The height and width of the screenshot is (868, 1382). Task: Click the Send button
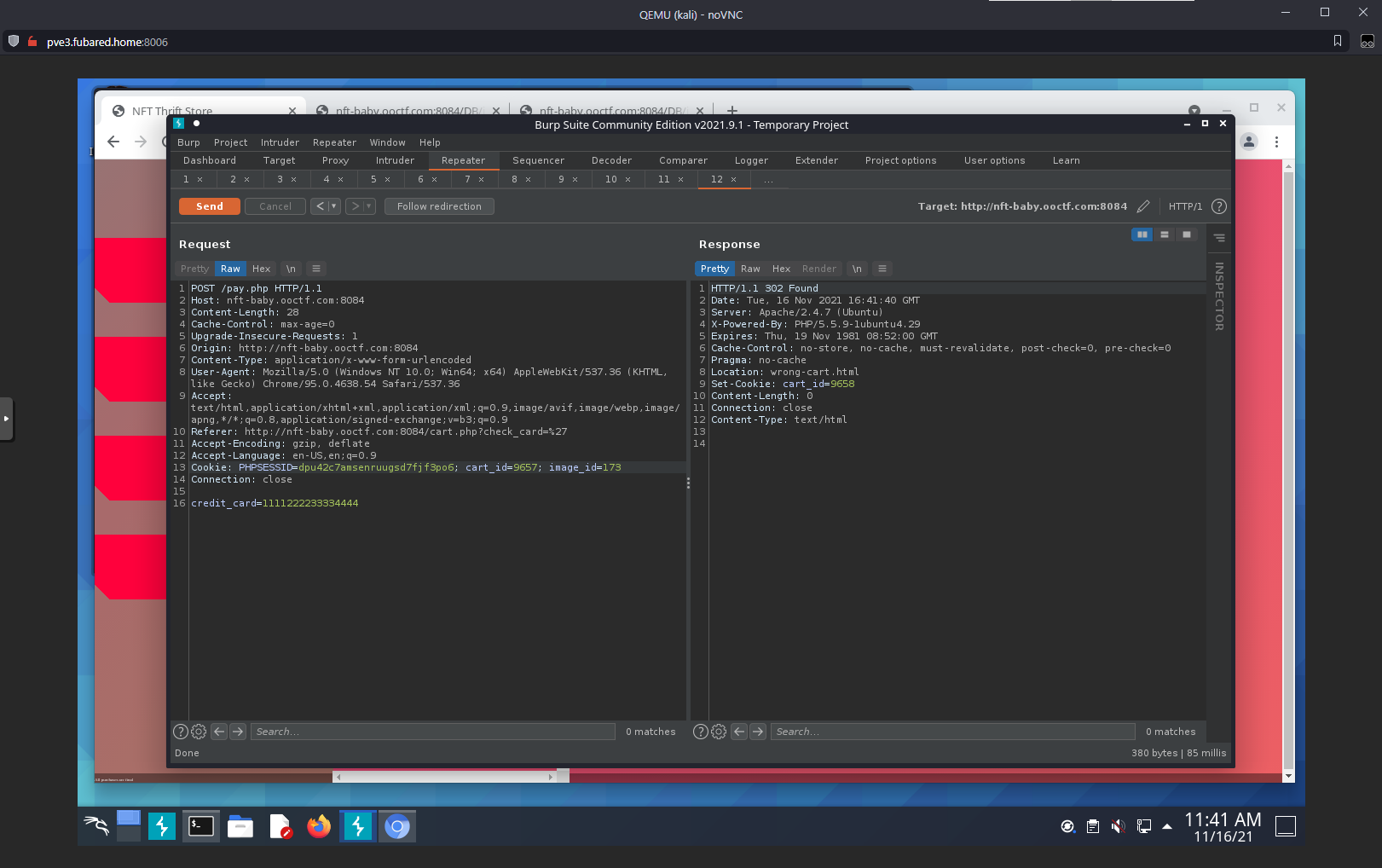click(210, 206)
